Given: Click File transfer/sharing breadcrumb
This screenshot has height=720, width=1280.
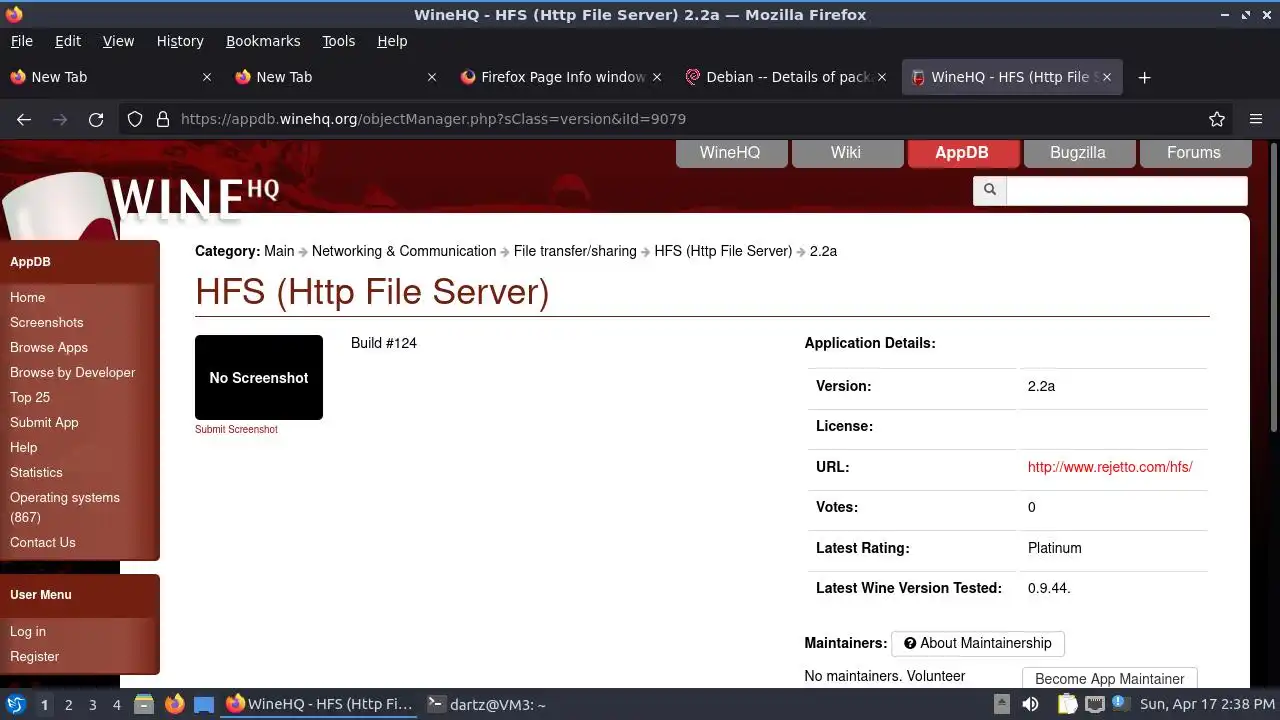Looking at the screenshot, I should pos(575,251).
